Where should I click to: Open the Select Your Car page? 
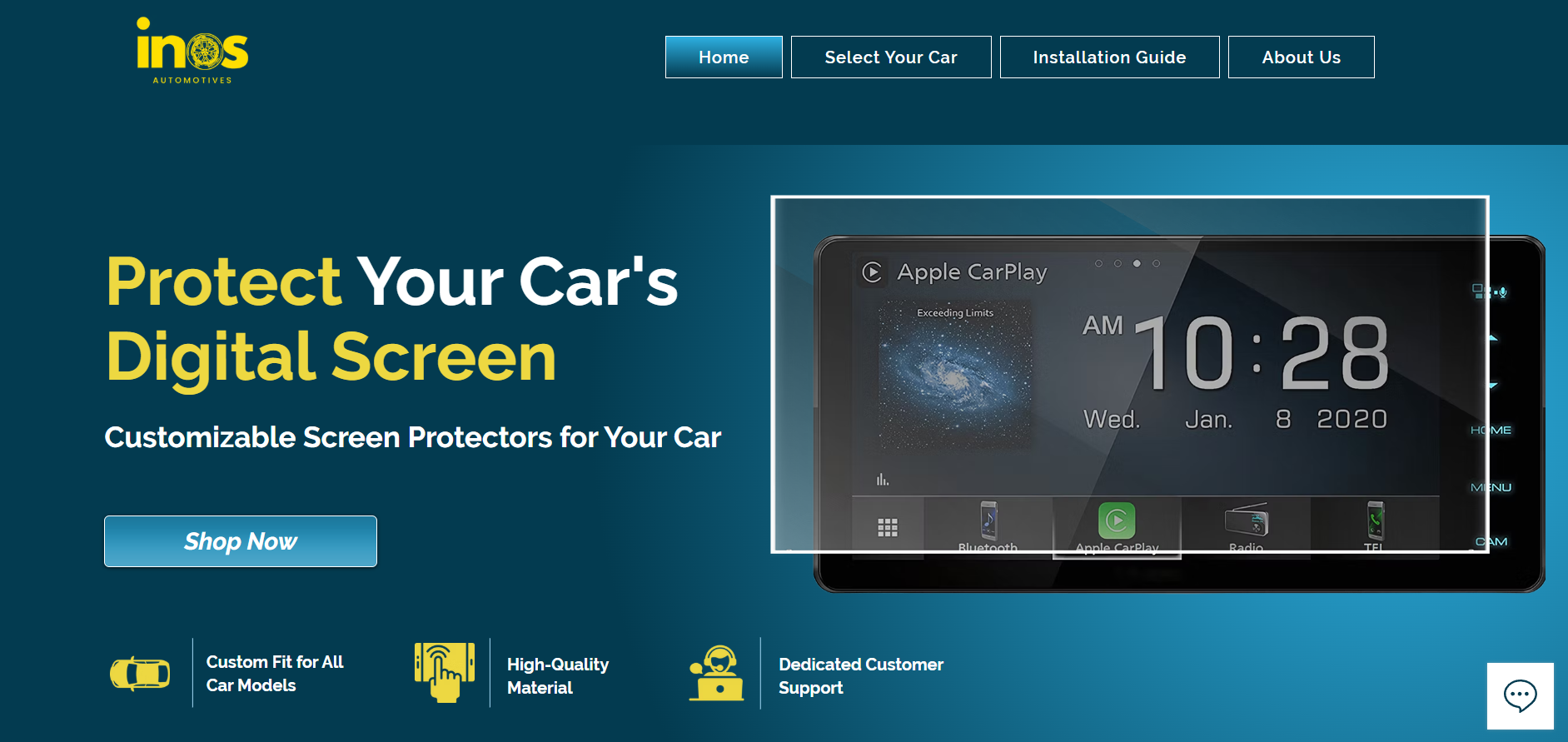[891, 57]
